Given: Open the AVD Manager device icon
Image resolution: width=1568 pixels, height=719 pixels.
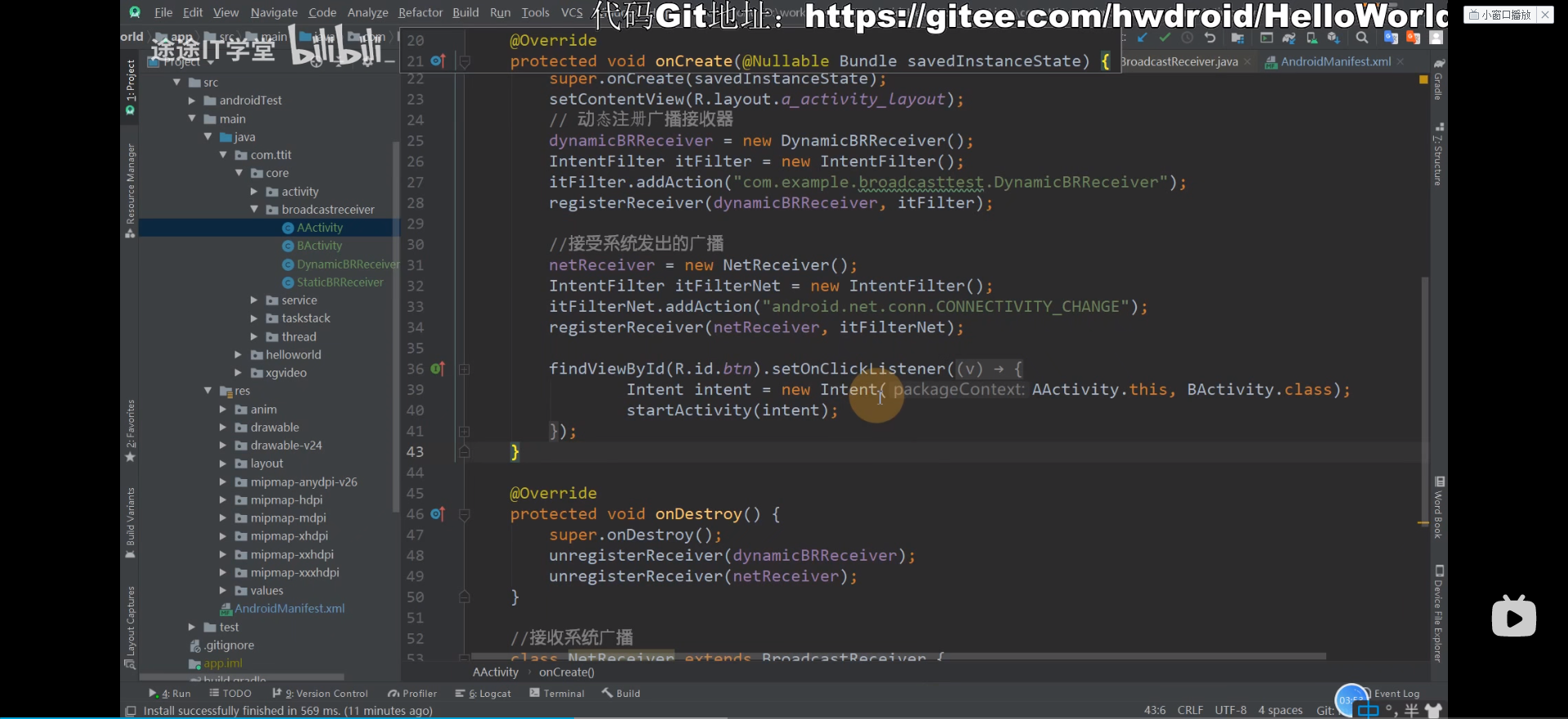Looking at the screenshot, I should point(1312,38).
